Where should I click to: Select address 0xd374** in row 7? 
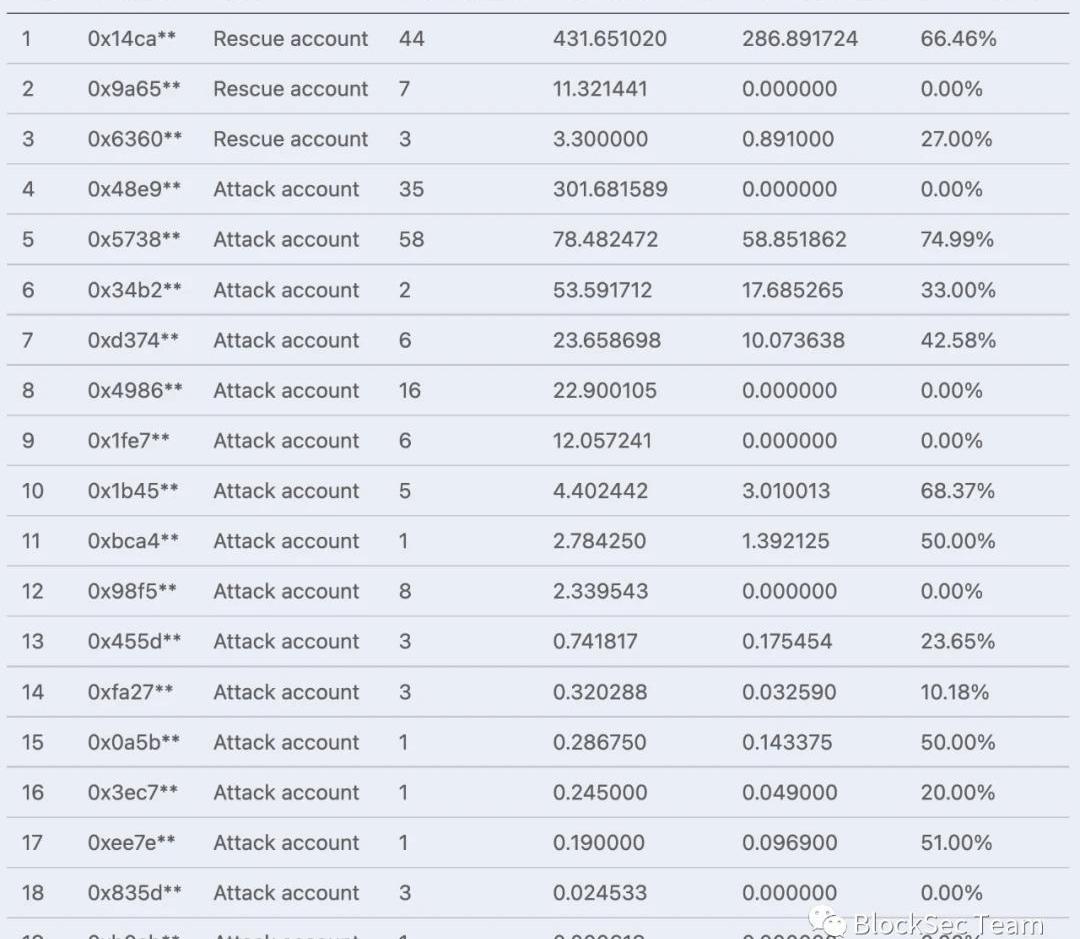133,340
